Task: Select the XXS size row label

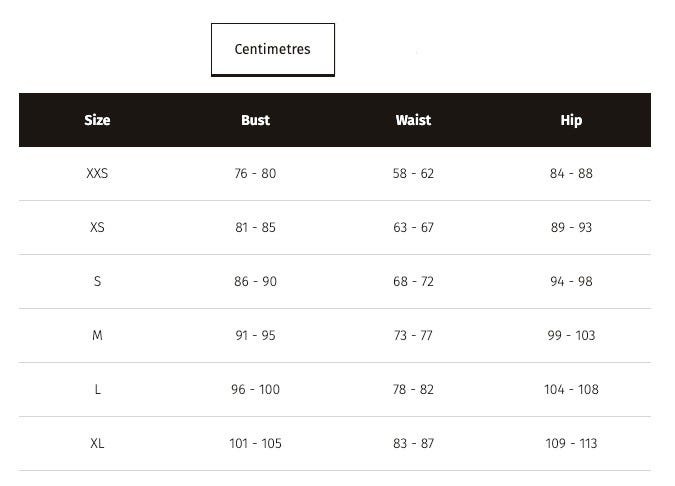Action: tap(97, 173)
